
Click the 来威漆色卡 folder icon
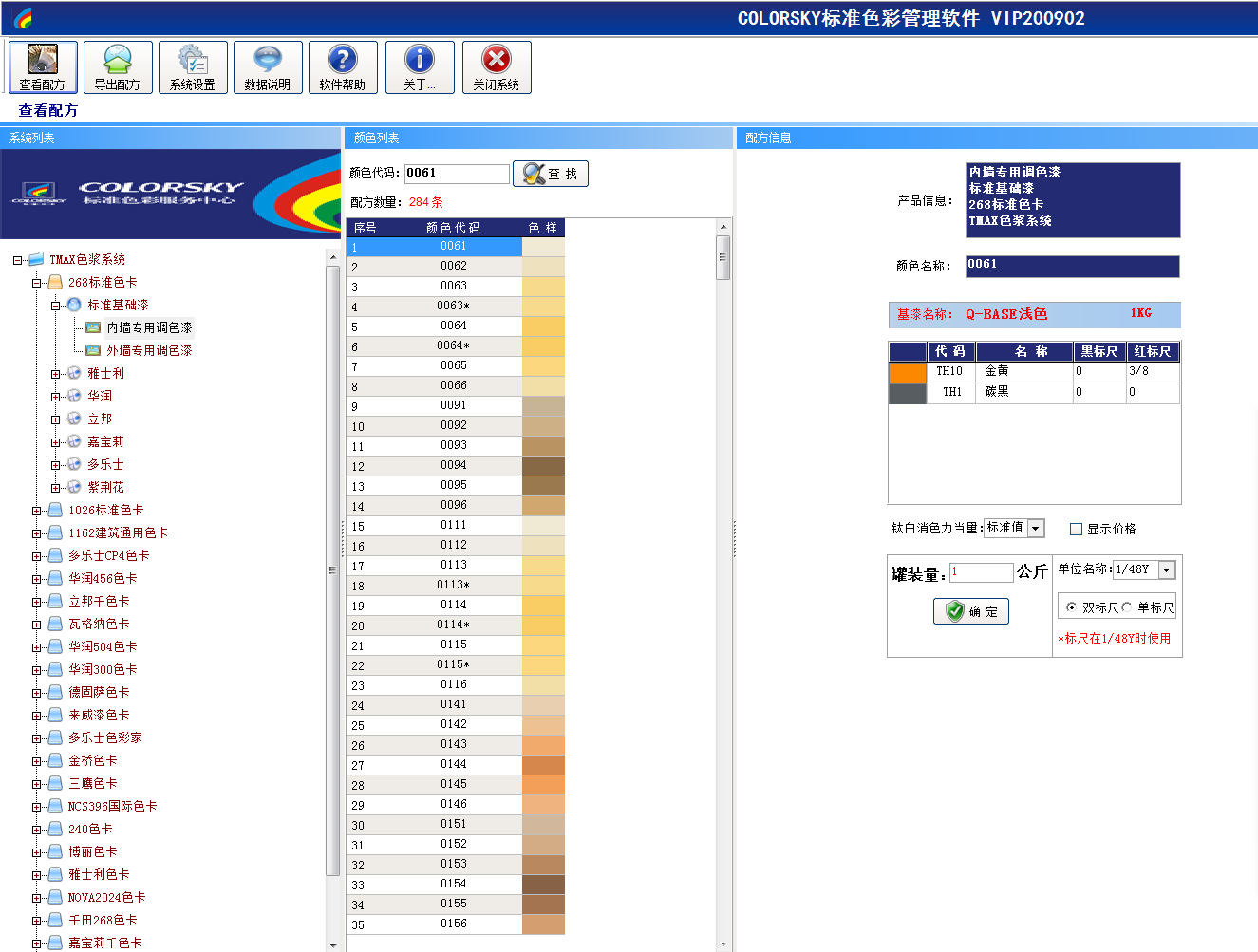click(55, 715)
